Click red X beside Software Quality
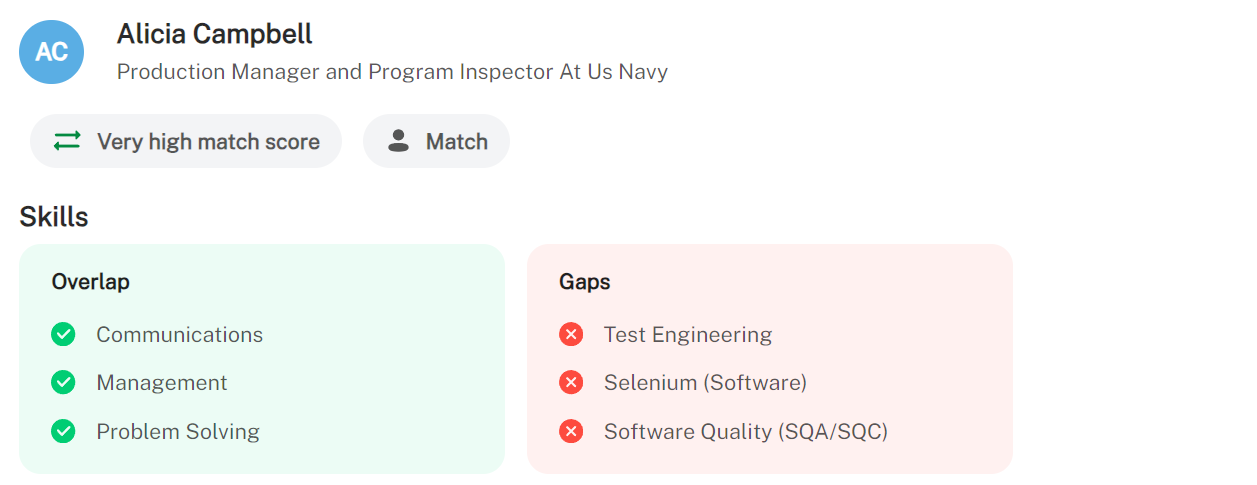This screenshot has height=485, width=1257. pyautogui.click(x=571, y=431)
